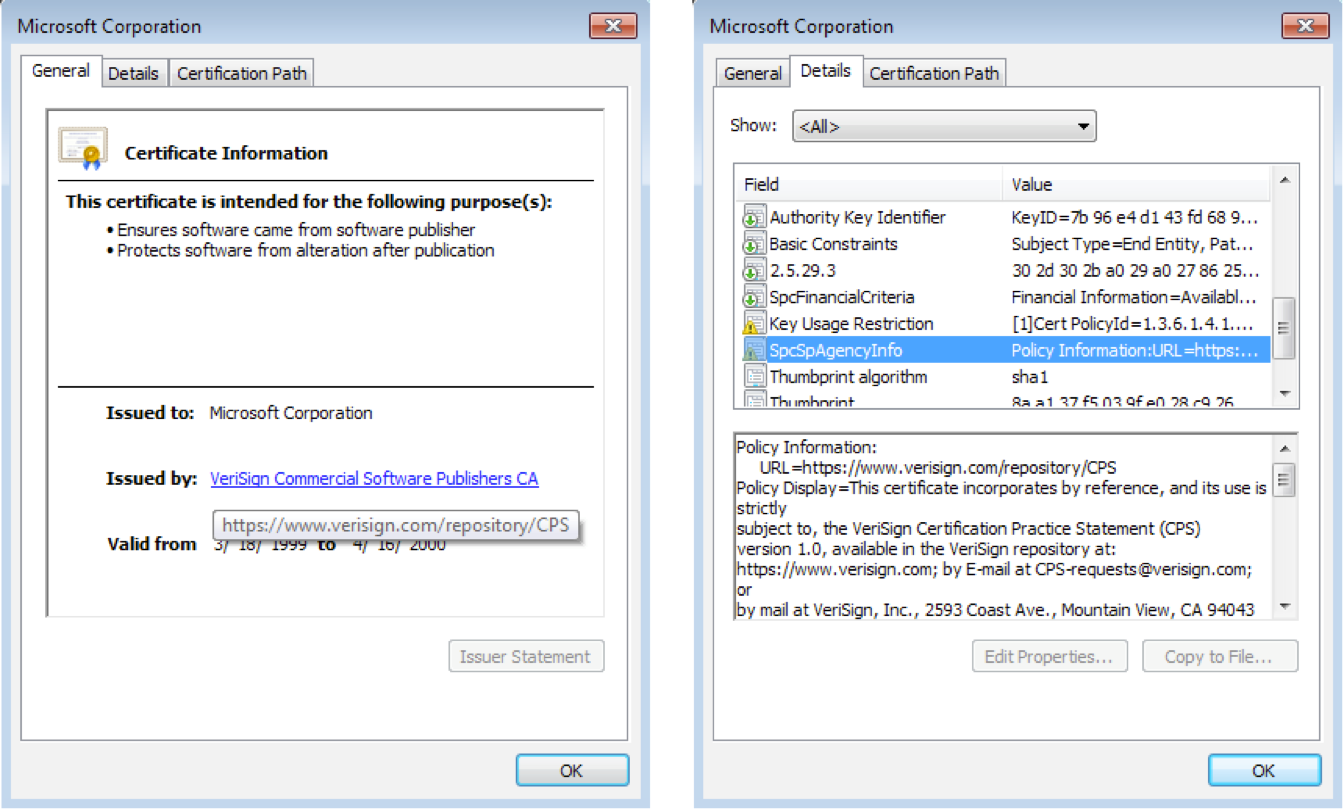Click the Thumbprint algorithm field icon
Viewport: 1344px width, 809px height.
click(x=753, y=377)
